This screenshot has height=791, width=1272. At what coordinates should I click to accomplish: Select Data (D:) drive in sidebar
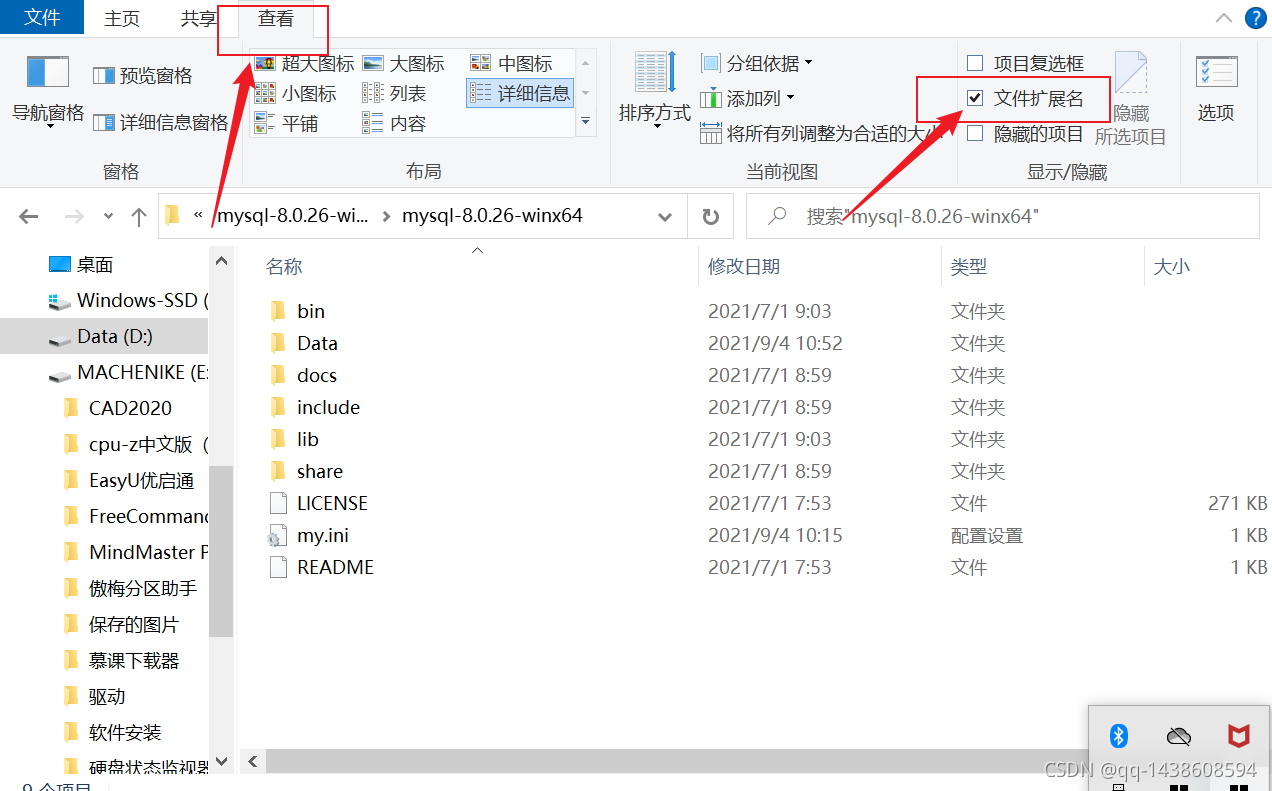click(x=104, y=336)
